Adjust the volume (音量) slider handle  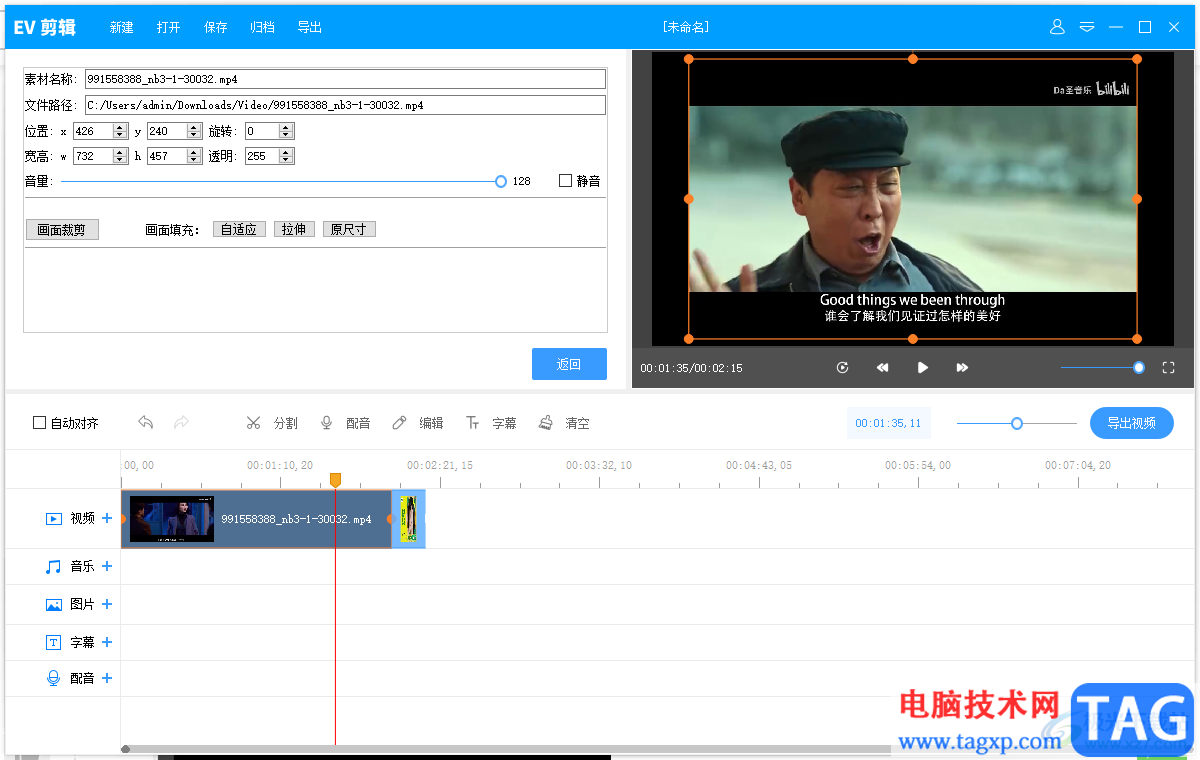click(501, 181)
